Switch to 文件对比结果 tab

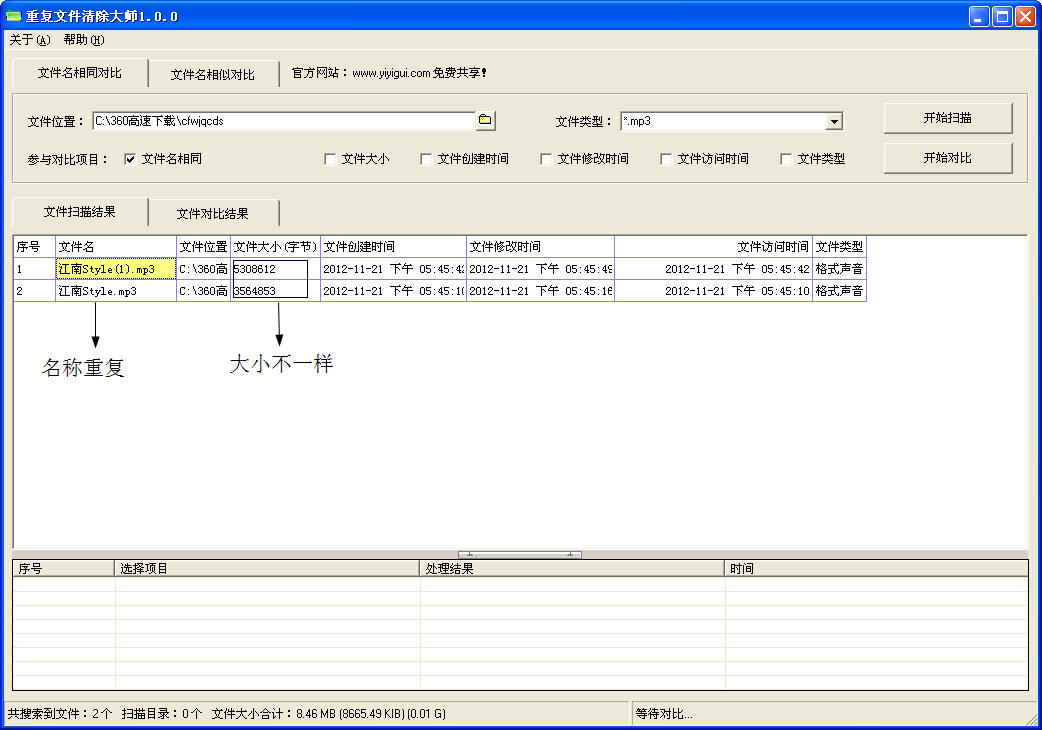click(212, 213)
